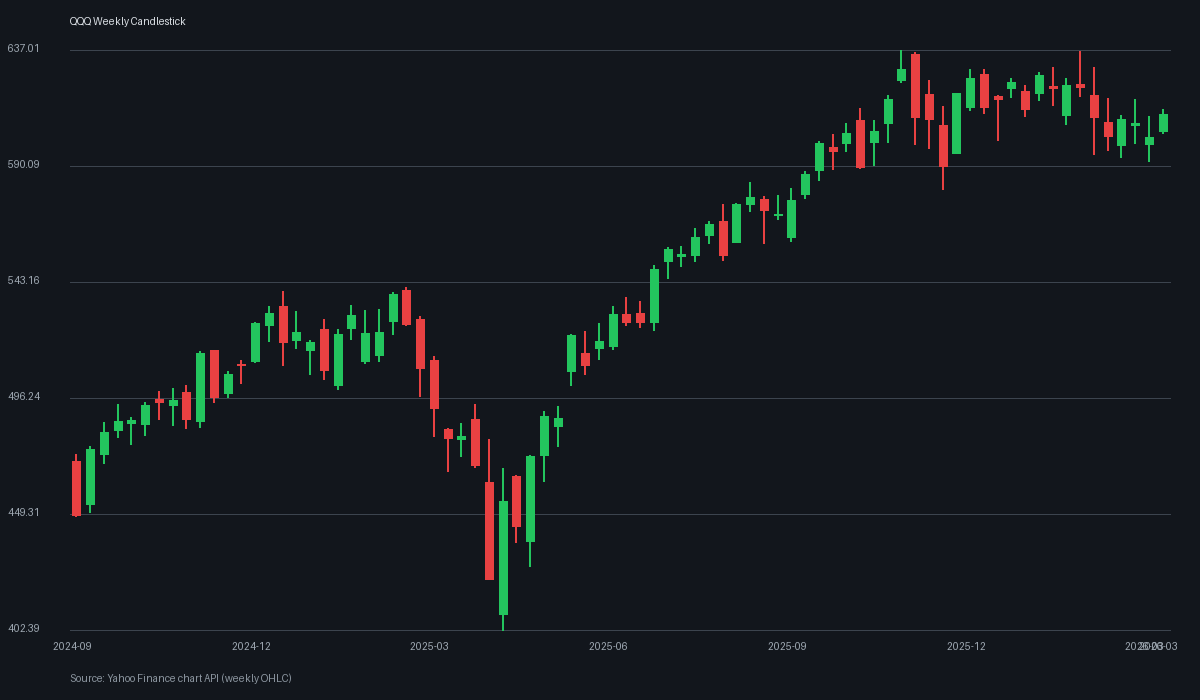Screen dimensions: 1200x700
Task: Select the tall red candle at the chart peak
Action: (915, 86)
